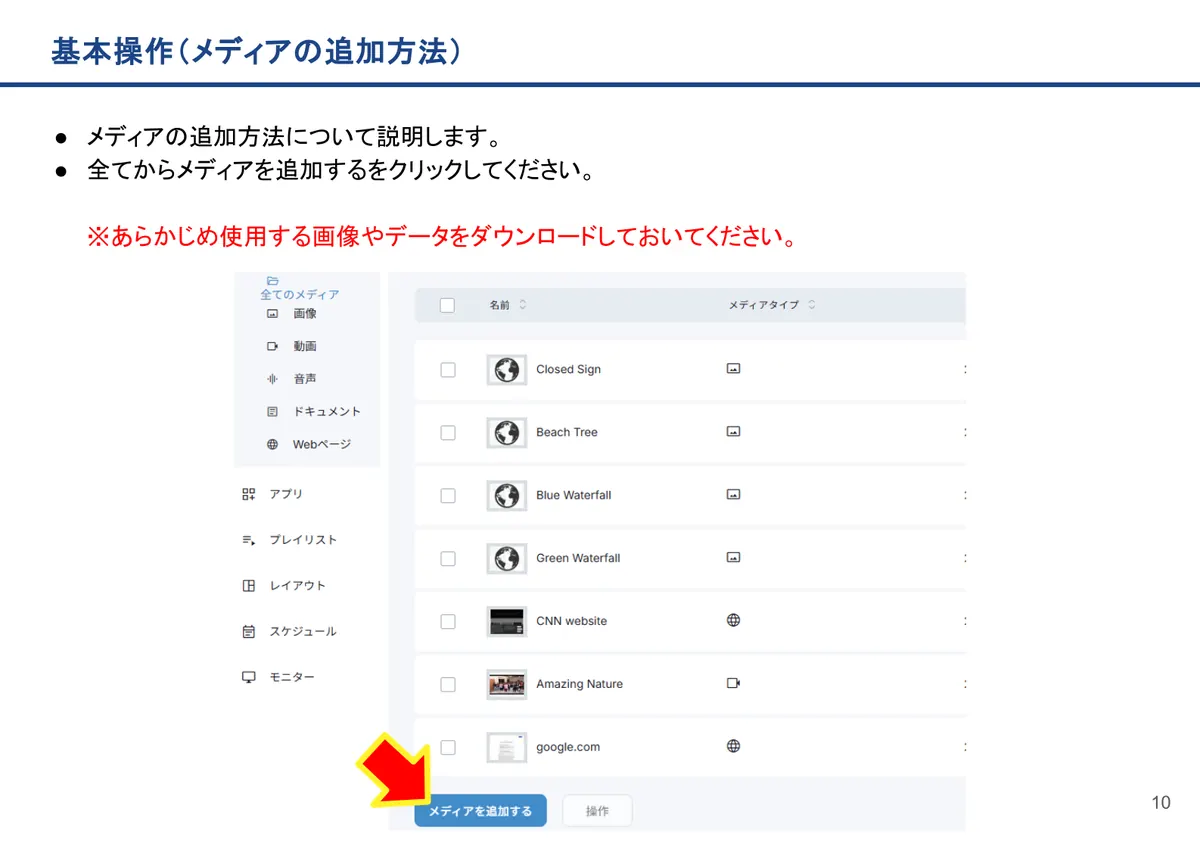Click web type globe icon in google.com row
This screenshot has width=1200, height=849.
click(x=733, y=746)
